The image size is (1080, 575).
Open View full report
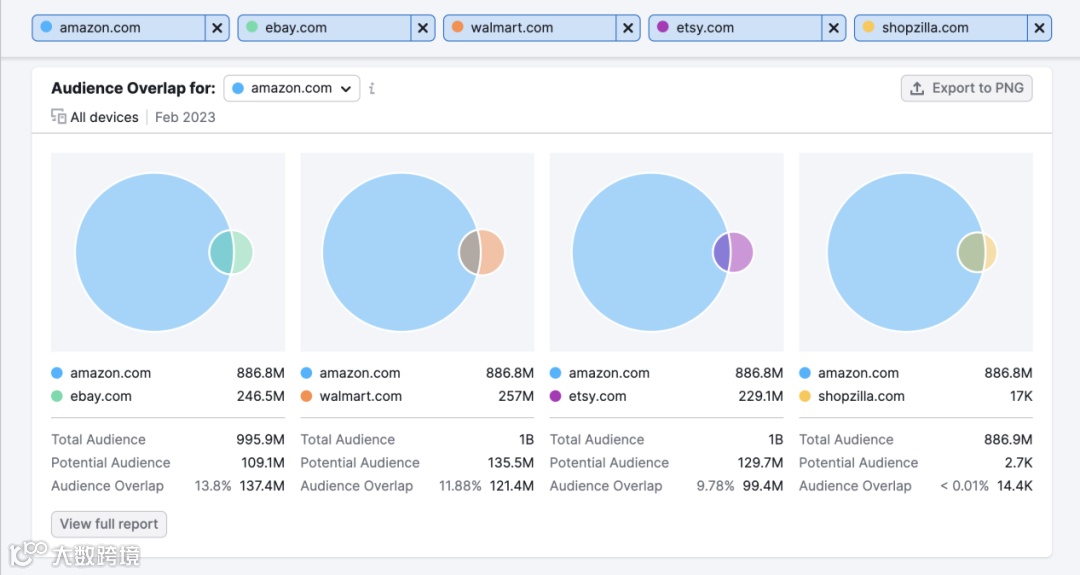click(109, 524)
